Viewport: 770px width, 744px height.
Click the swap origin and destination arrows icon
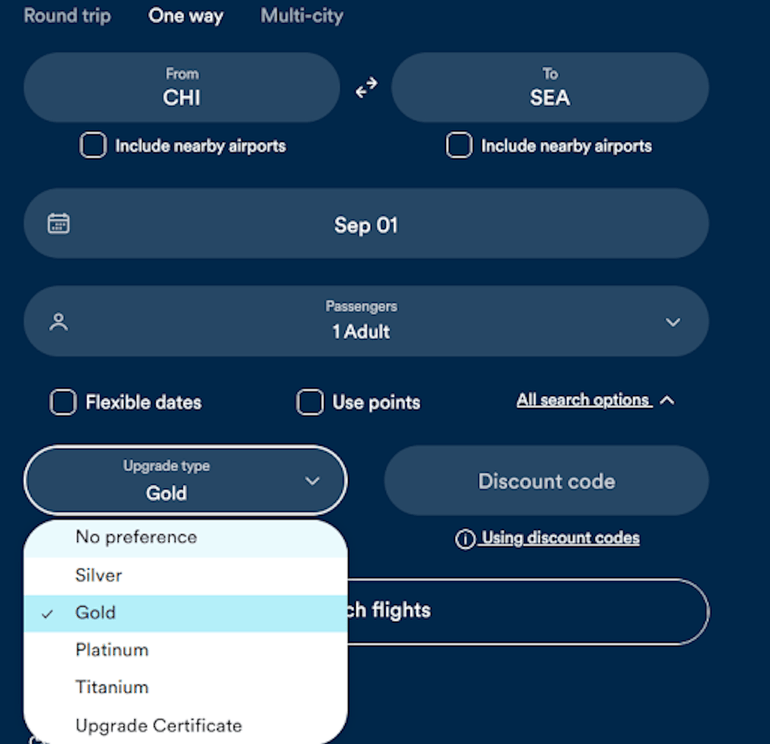(x=366, y=88)
